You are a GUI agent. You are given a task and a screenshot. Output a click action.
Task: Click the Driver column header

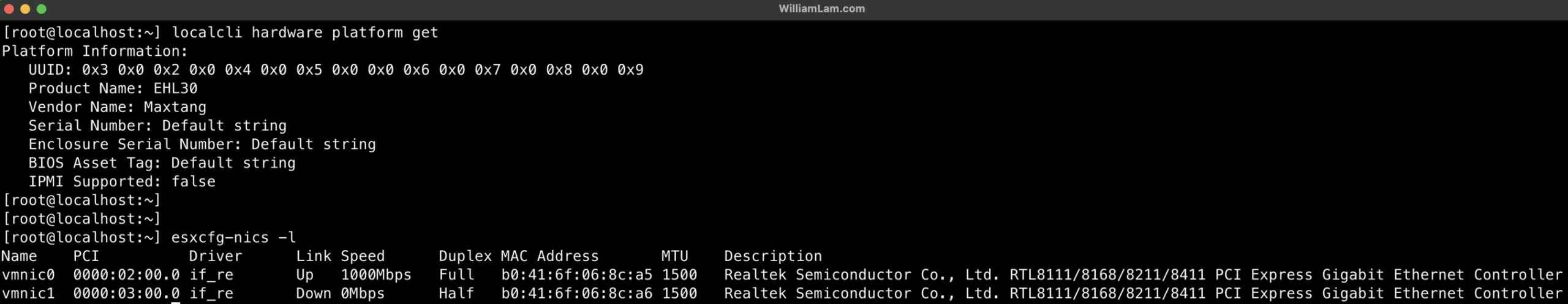[215, 256]
